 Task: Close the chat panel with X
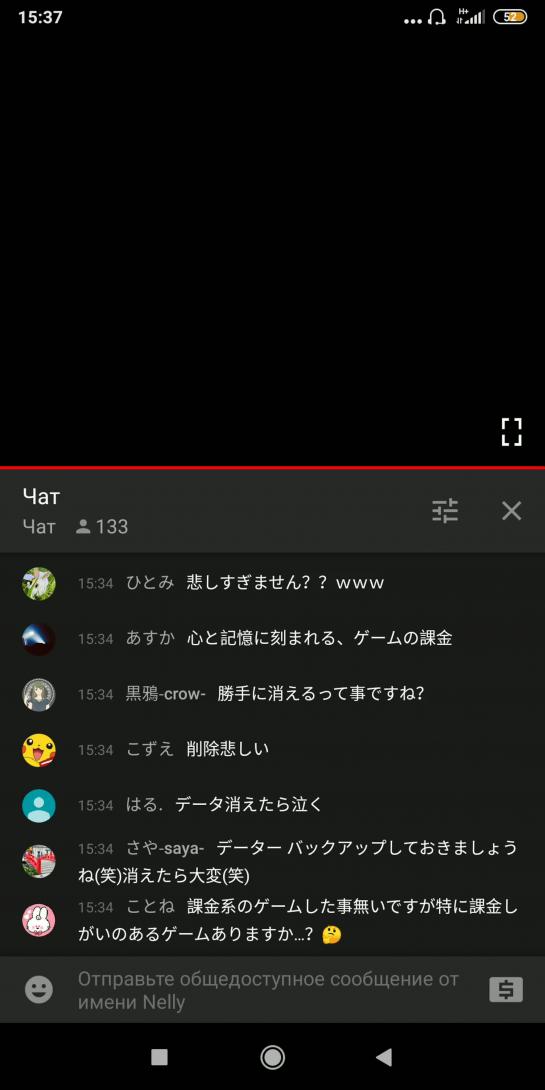(x=512, y=511)
